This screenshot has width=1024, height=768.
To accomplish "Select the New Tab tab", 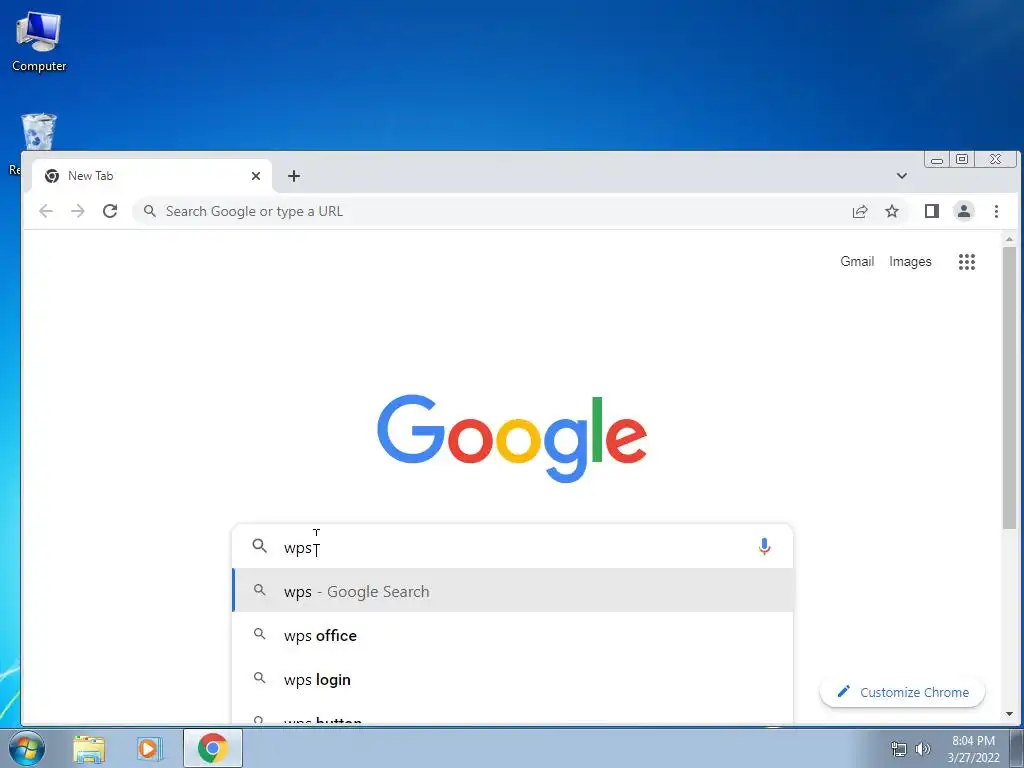I will click(152, 176).
